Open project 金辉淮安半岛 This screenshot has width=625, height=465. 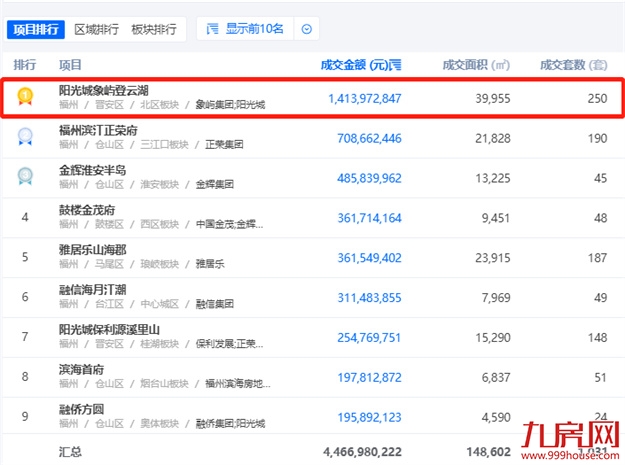92,170
